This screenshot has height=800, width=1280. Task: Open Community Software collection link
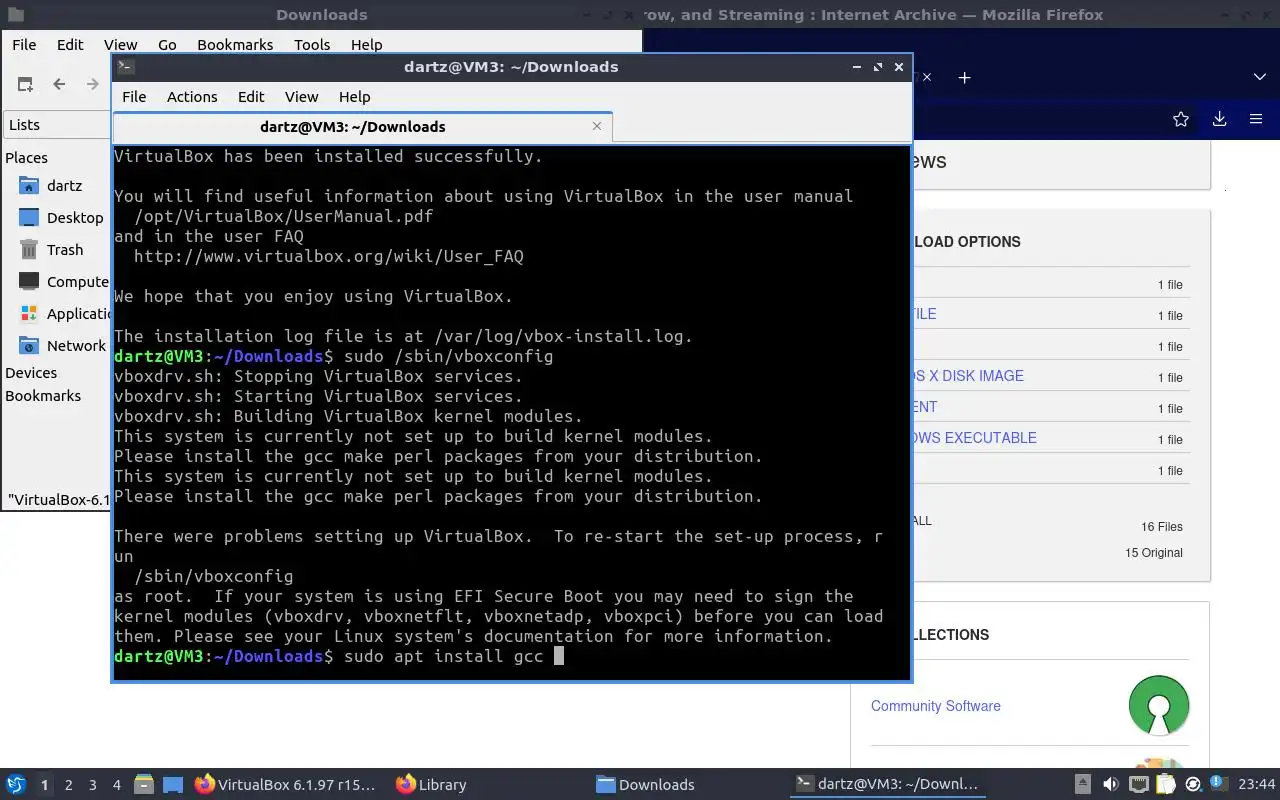coord(936,706)
